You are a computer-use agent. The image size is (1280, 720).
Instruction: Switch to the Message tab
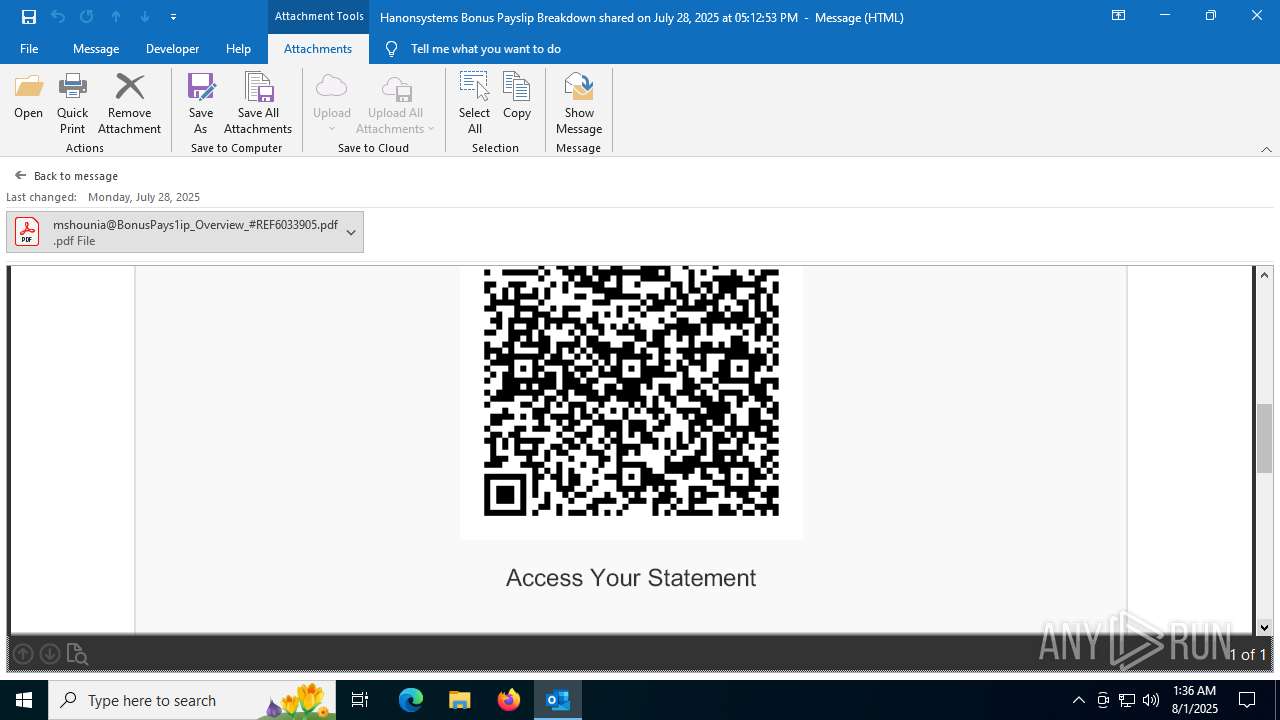(x=96, y=49)
